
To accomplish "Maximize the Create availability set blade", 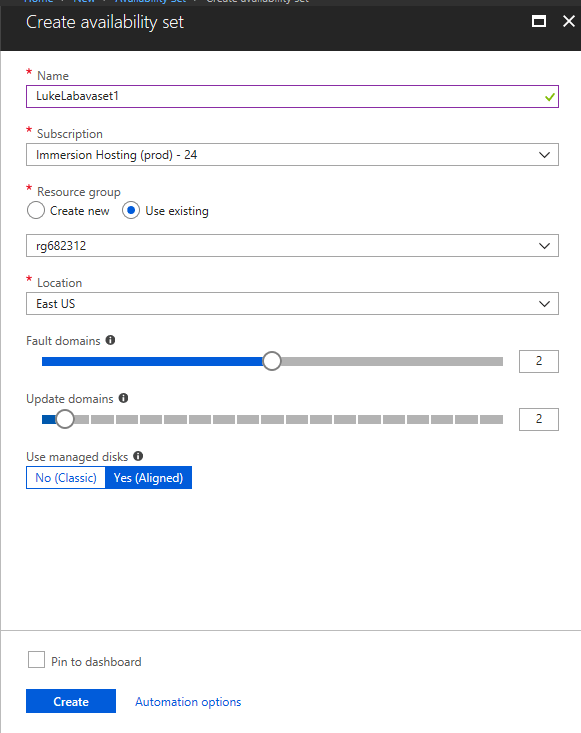I will (x=539, y=21).
